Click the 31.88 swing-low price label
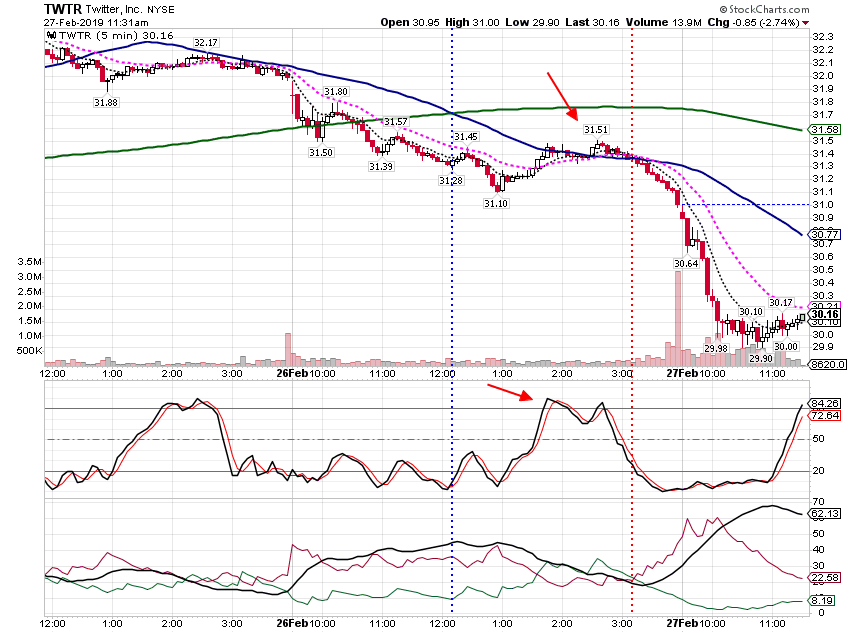Viewport: 850px width, 633px height. point(106,102)
